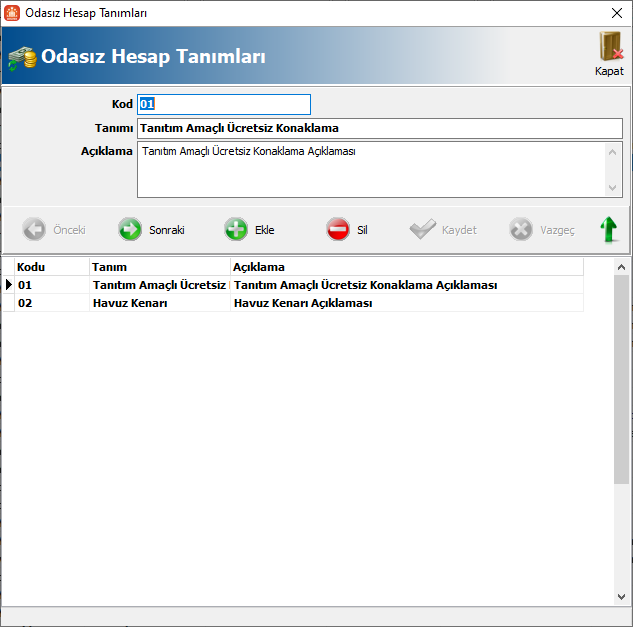
Task: Click the Tanımı text field
Action: (x=379, y=128)
